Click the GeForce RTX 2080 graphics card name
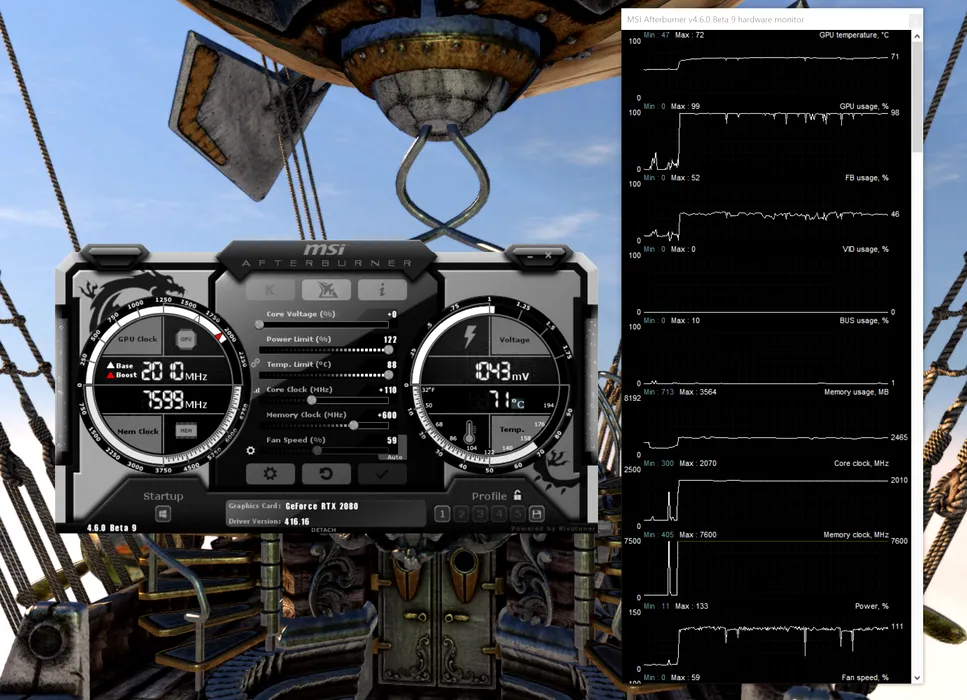This screenshot has width=967, height=700. pyautogui.click(x=322, y=506)
